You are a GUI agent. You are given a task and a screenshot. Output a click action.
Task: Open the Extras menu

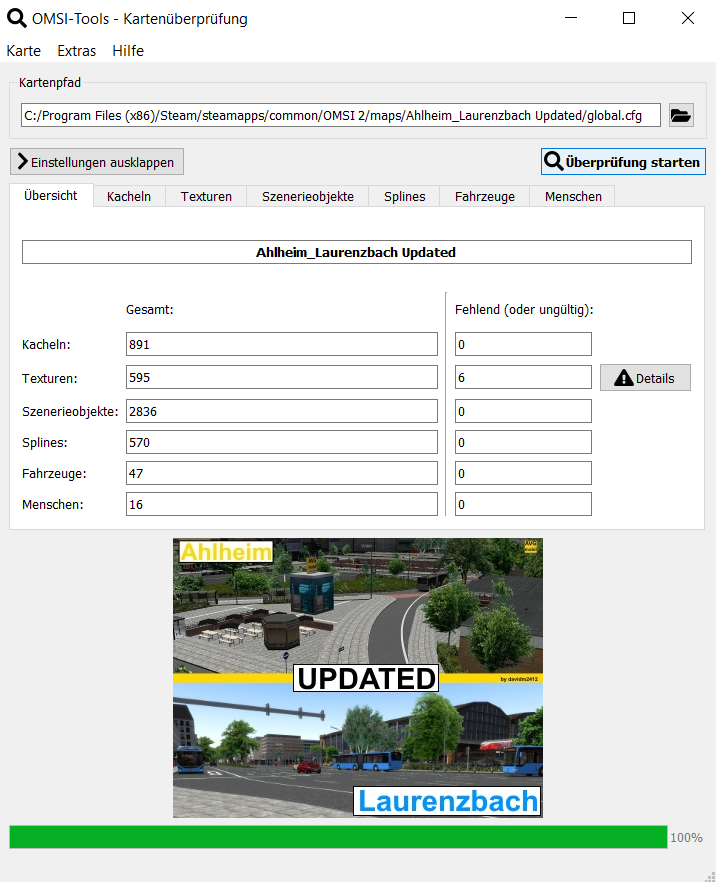(77, 51)
